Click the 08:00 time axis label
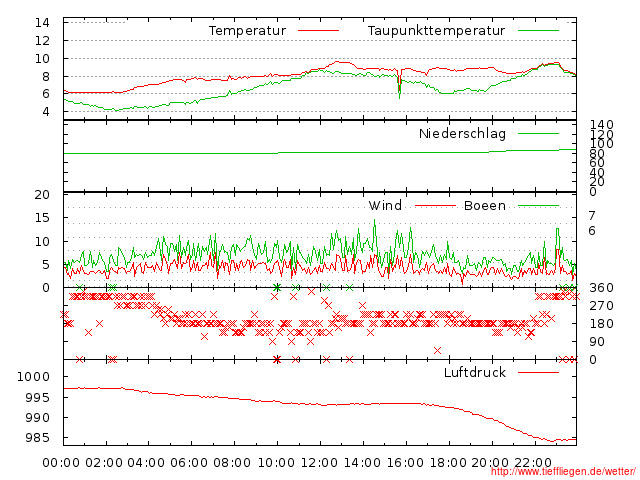This screenshot has height=480, width=640. (232, 463)
